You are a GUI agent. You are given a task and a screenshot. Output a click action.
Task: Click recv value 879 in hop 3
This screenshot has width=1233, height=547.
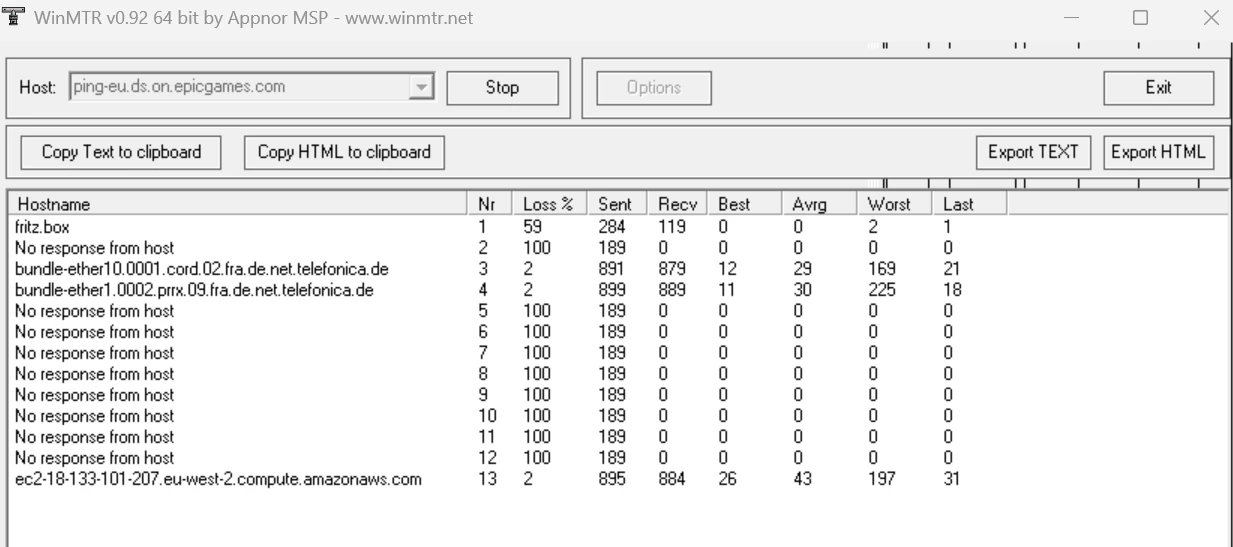click(672, 269)
